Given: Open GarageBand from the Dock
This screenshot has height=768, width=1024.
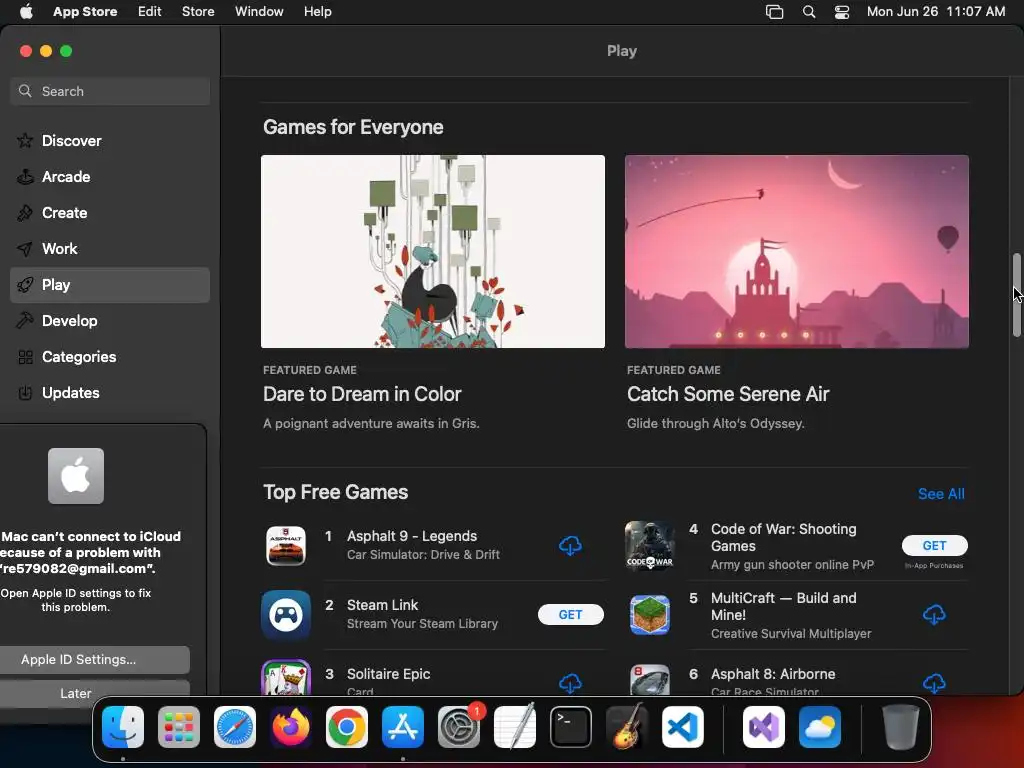Looking at the screenshot, I should (x=627, y=727).
